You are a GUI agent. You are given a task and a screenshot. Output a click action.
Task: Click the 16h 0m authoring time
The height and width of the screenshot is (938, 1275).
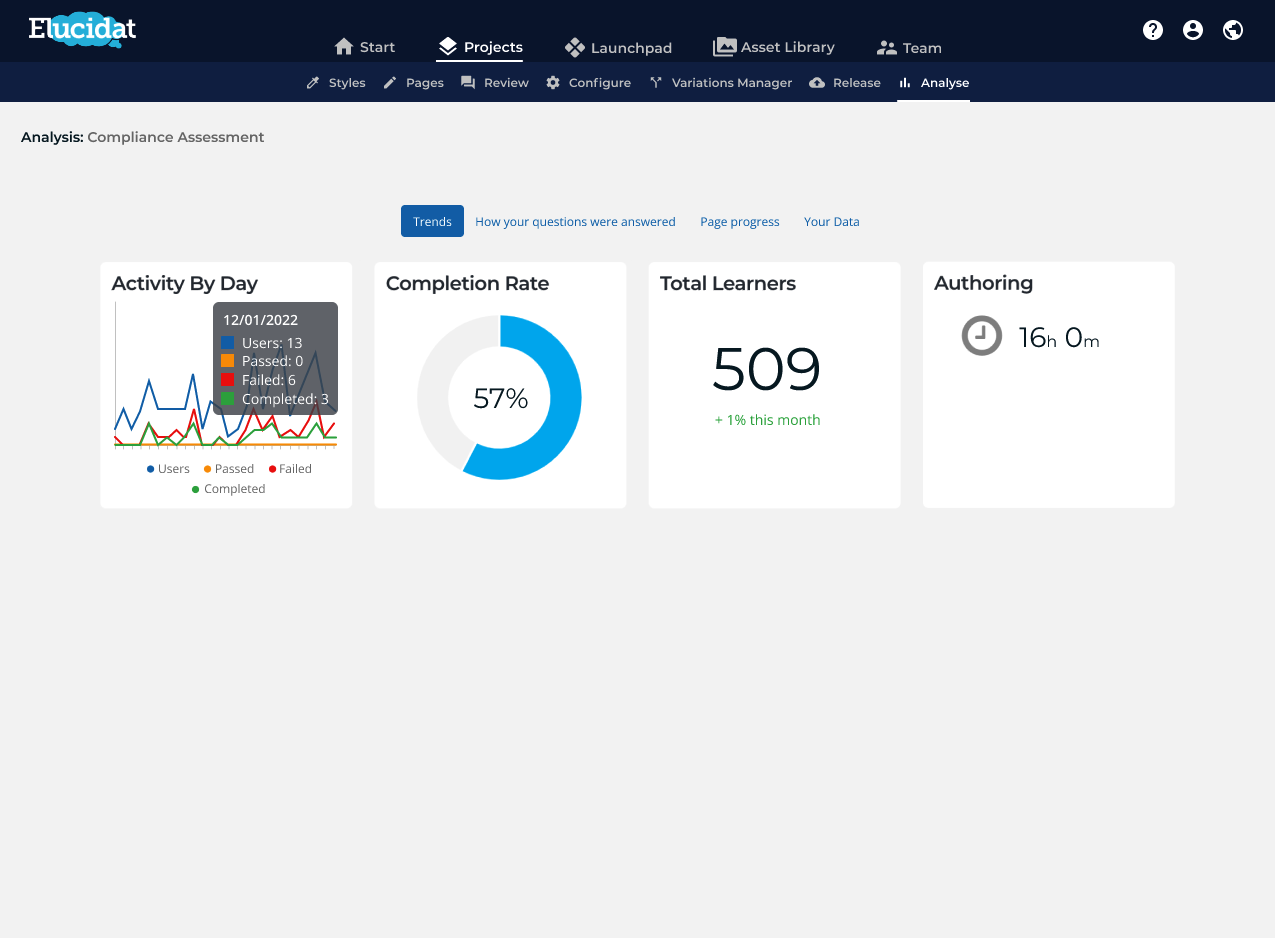(x=1059, y=338)
